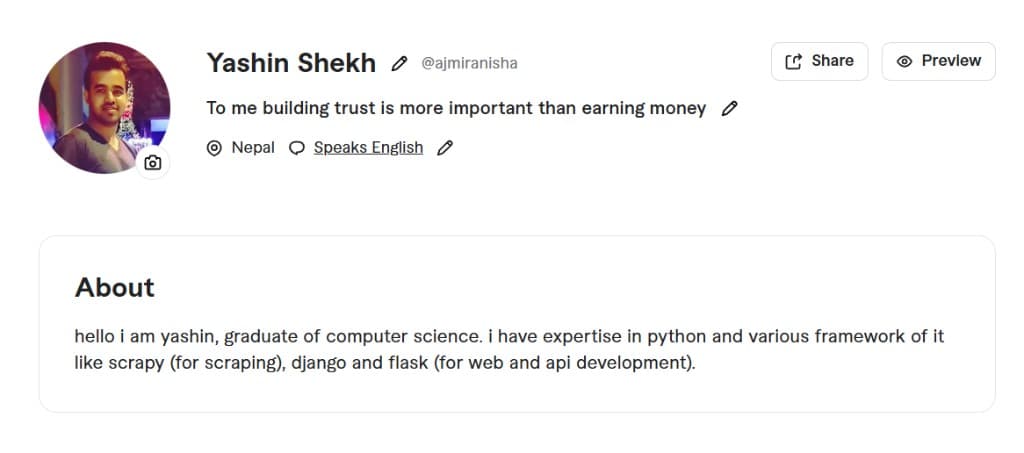Image resolution: width=1024 pixels, height=453 pixels.
Task: Click the @ajmiranisha username
Action: [x=470, y=63]
